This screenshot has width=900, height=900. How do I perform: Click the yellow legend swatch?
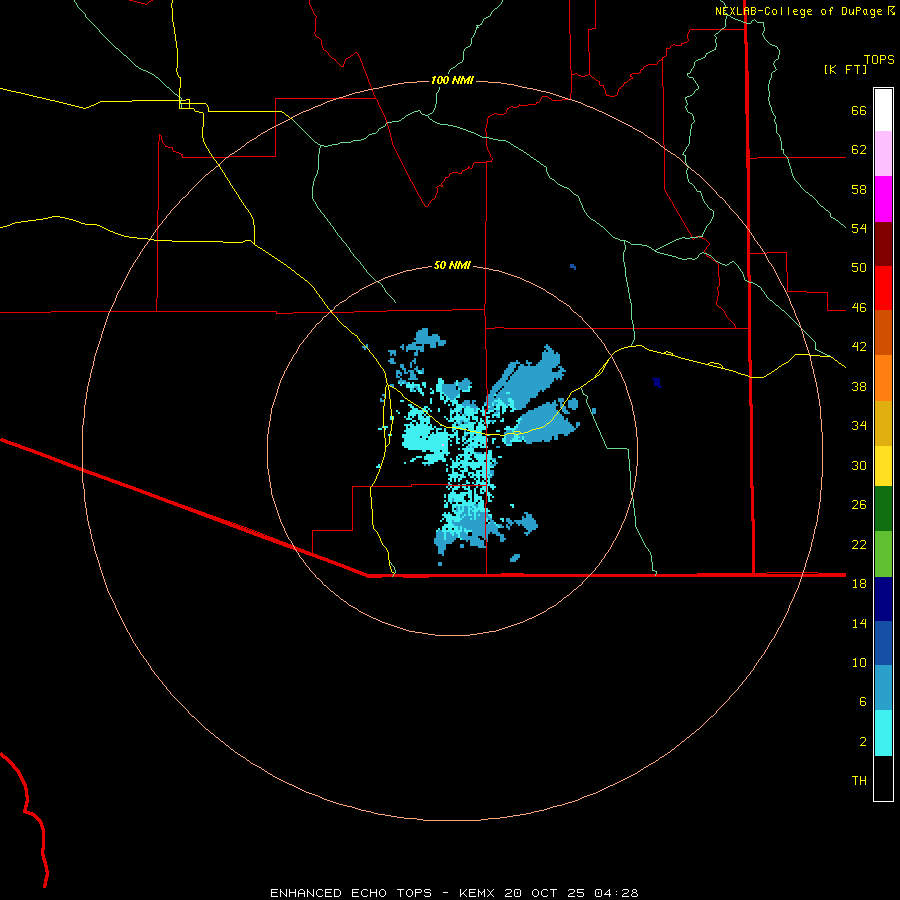883,466
